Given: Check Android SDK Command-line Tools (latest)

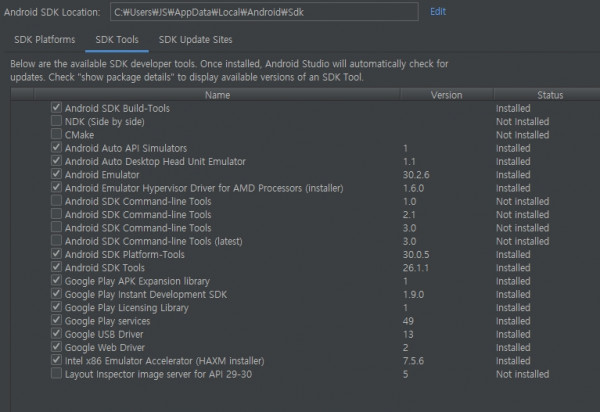Looking at the screenshot, I should tap(56, 241).
